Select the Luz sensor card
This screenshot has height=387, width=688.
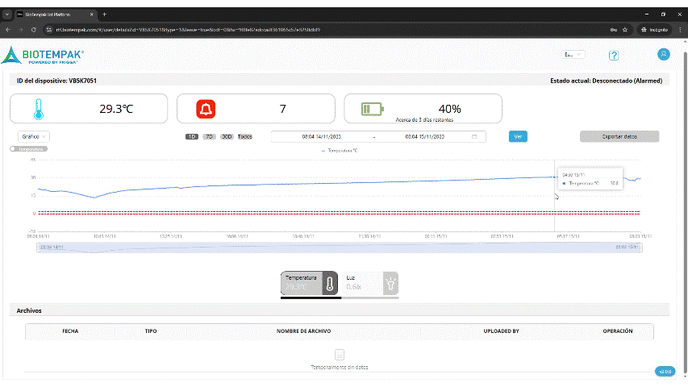[x=370, y=283]
